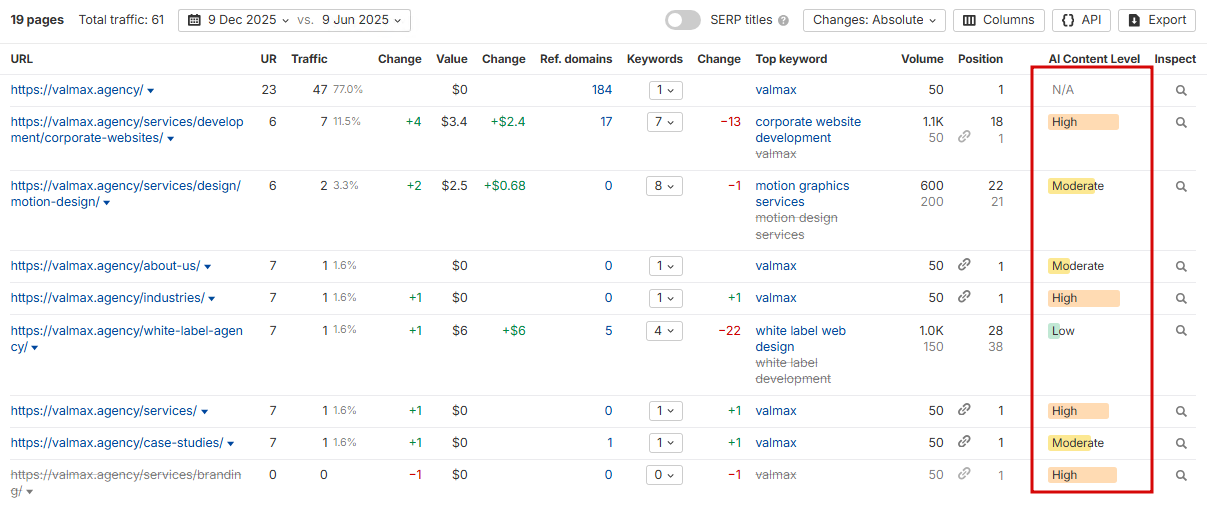Screen dimensions: 1207x505
Task: Click the SERP titles help icon
Action: tap(783, 21)
